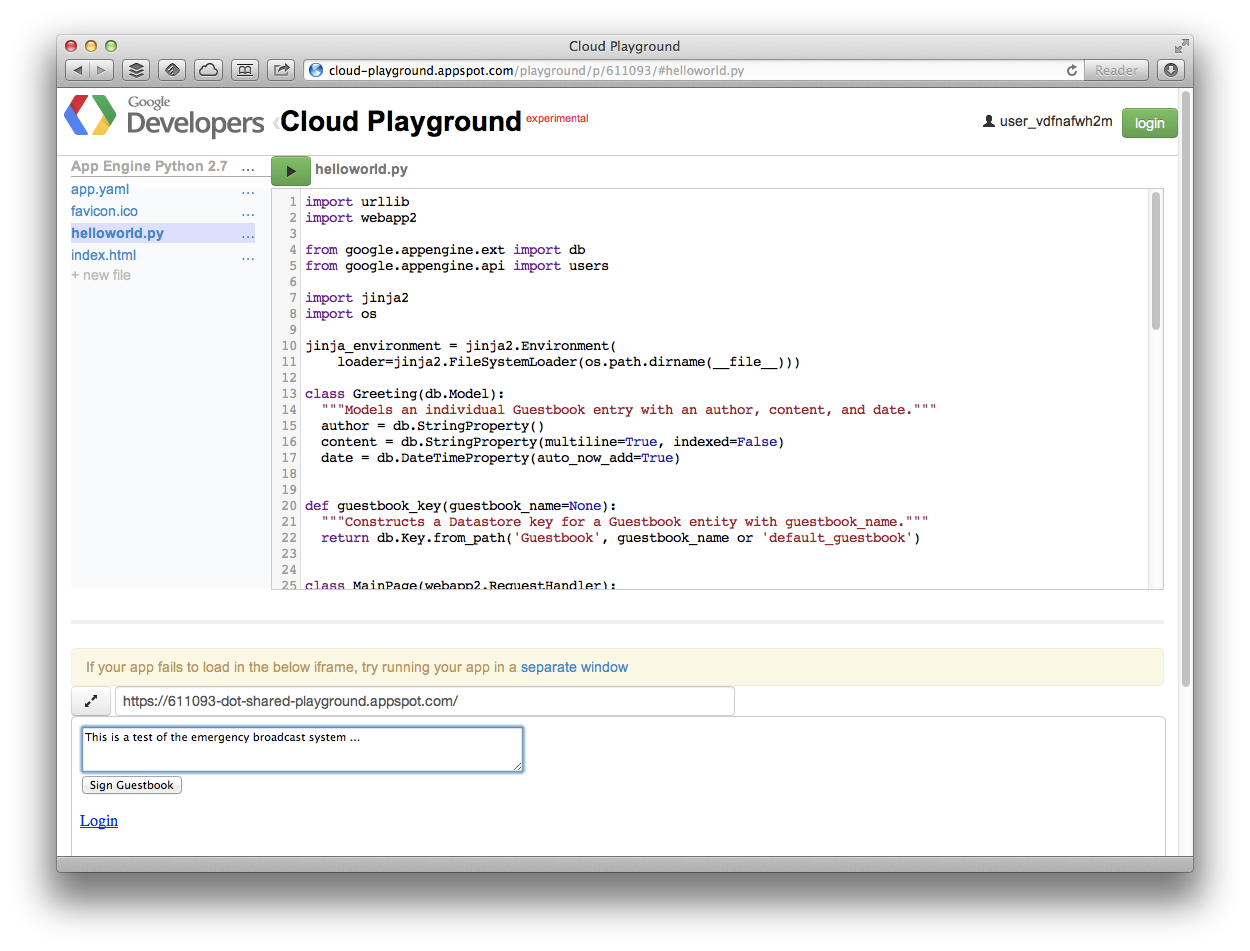
Task: Click the 'return db.Key.from_path' line
Action: pos(620,538)
